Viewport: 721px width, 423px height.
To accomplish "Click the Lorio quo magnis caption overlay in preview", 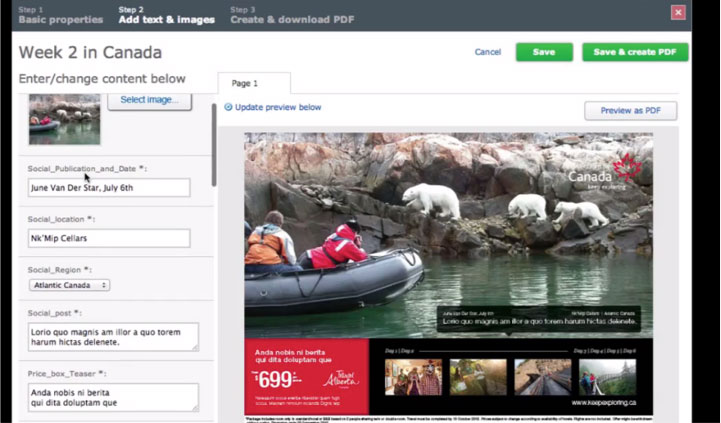I will point(538,319).
